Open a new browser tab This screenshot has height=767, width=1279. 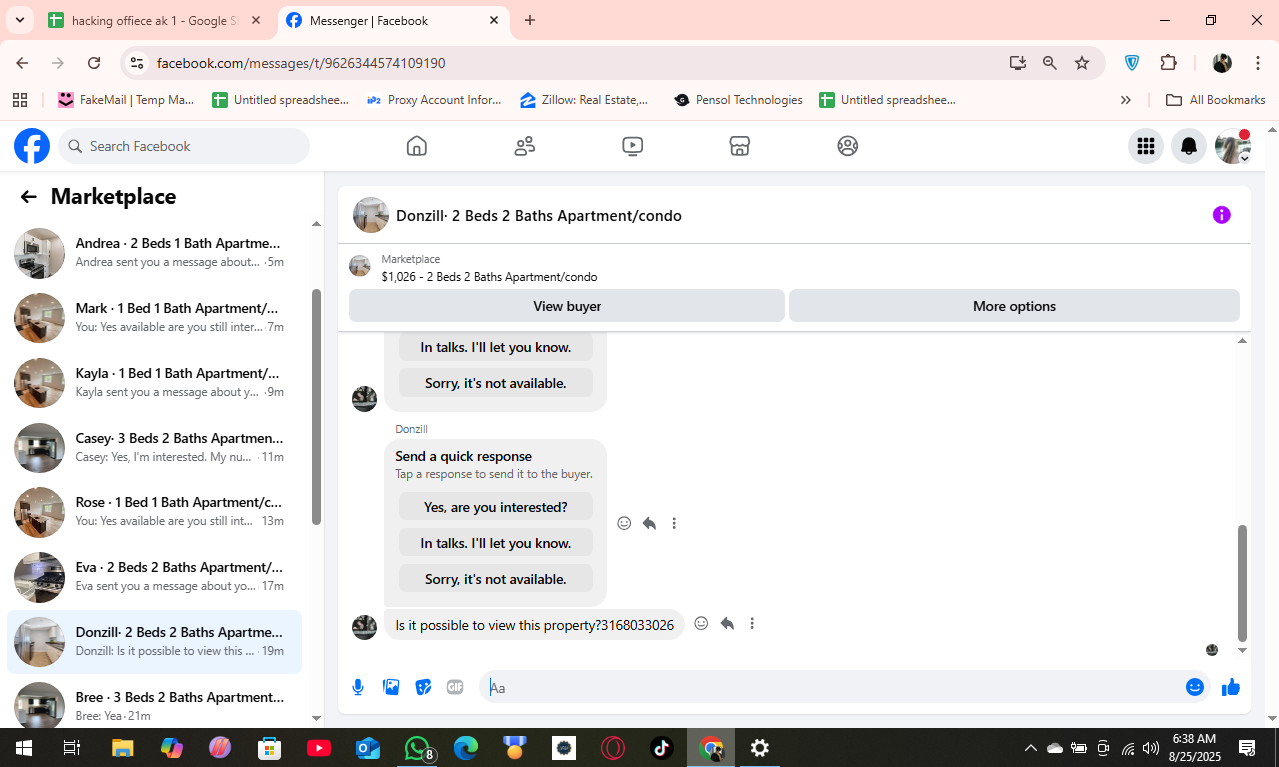[x=530, y=20]
